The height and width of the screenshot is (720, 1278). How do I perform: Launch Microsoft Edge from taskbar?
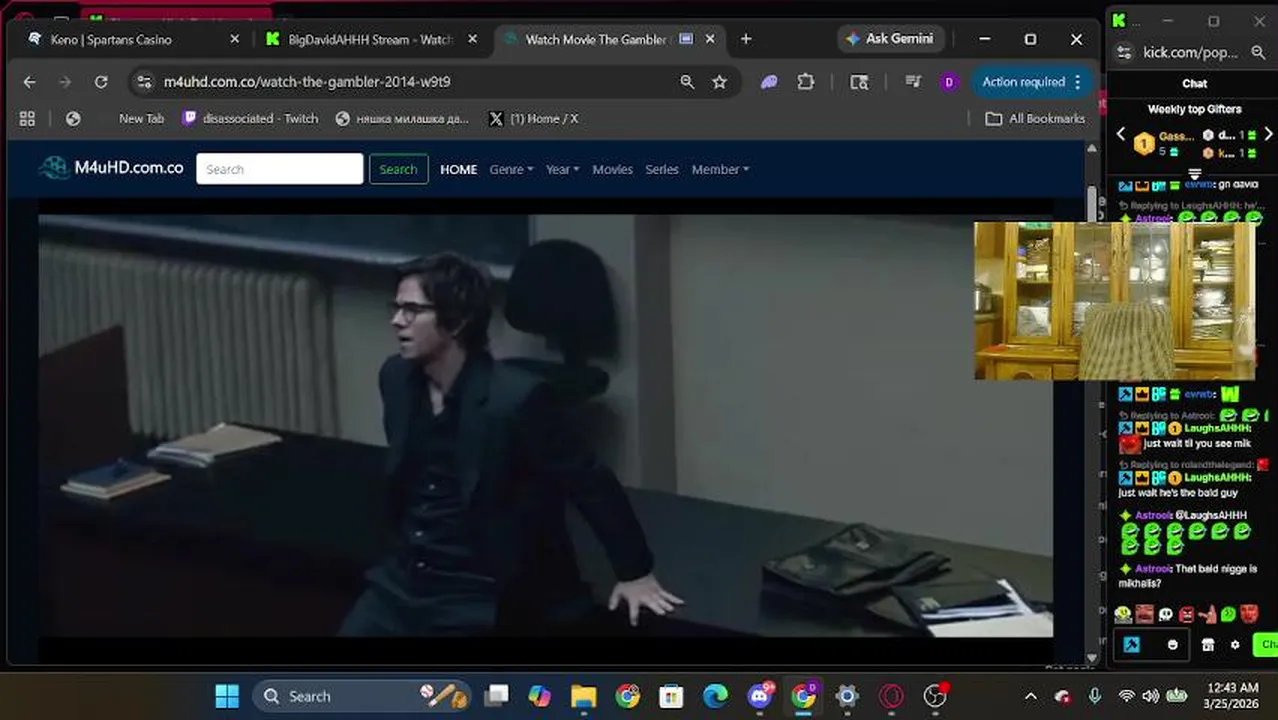(x=715, y=696)
